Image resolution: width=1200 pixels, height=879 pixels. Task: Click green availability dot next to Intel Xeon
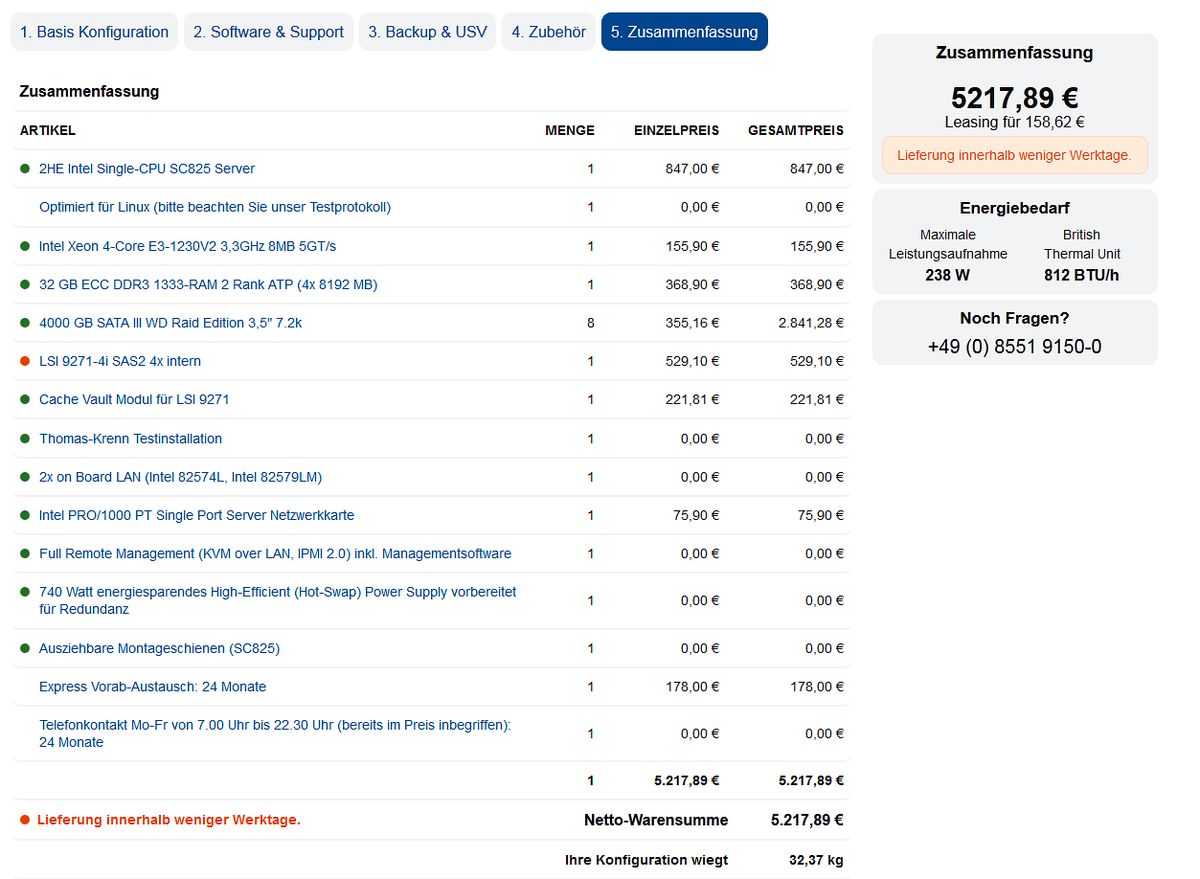point(25,246)
